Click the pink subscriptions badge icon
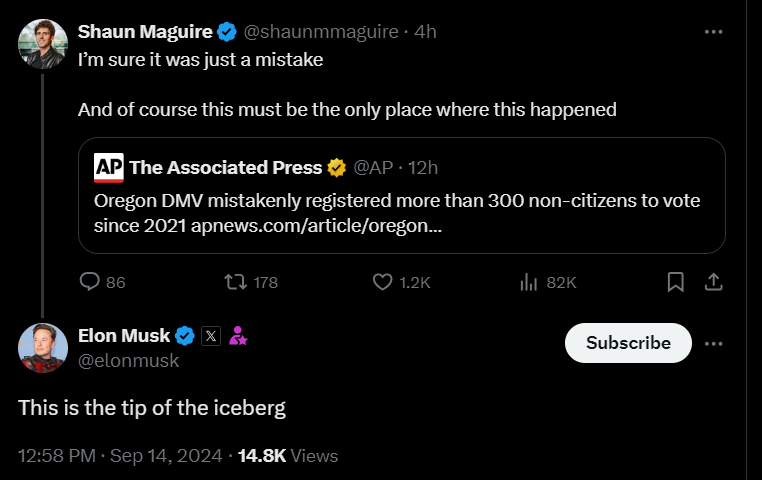 point(238,336)
